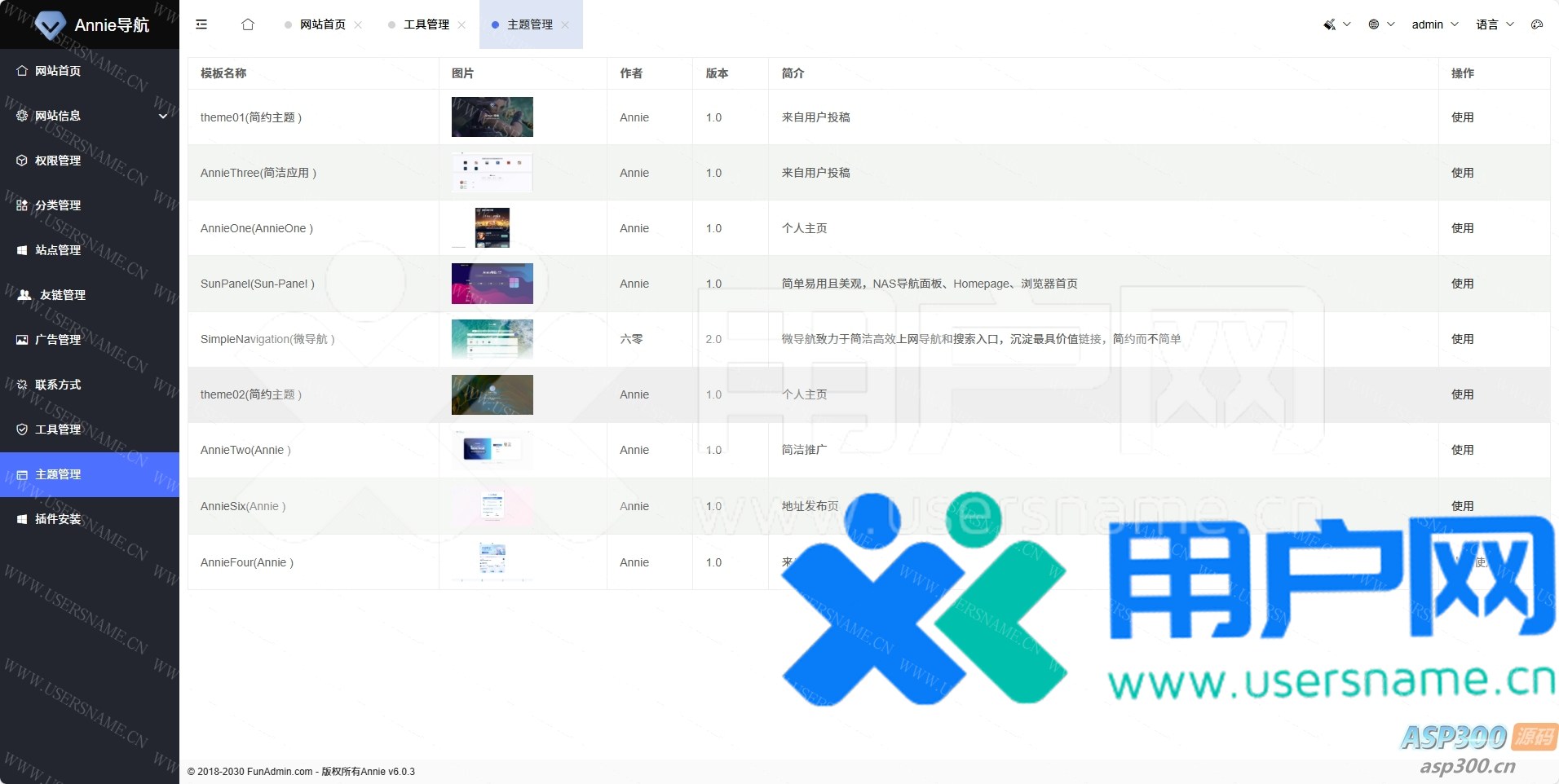
Task: Click the globe icon in the header
Action: point(1374,24)
